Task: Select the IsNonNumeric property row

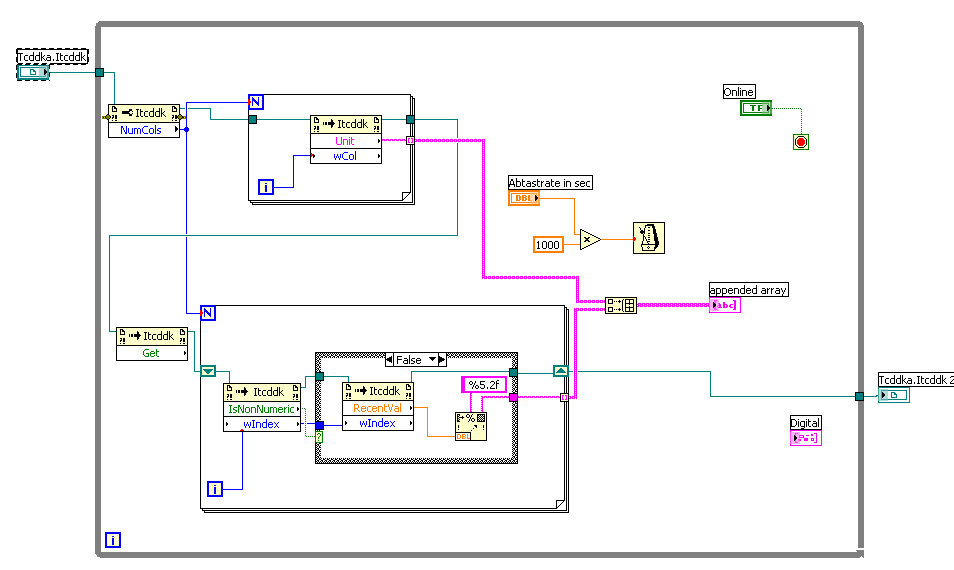Action: tap(262, 409)
